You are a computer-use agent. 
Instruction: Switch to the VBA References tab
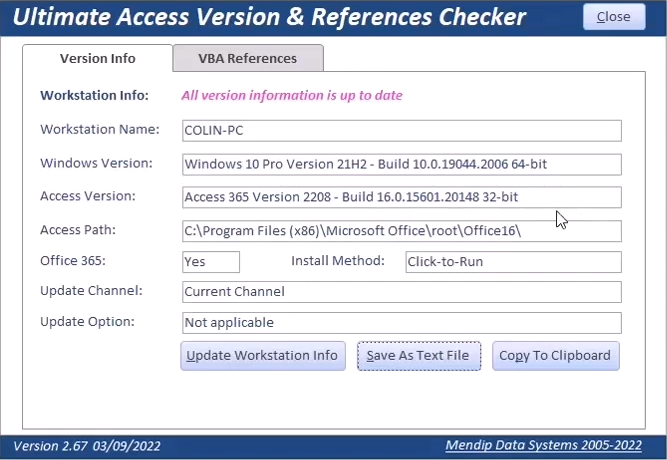click(x=248, y=58)
